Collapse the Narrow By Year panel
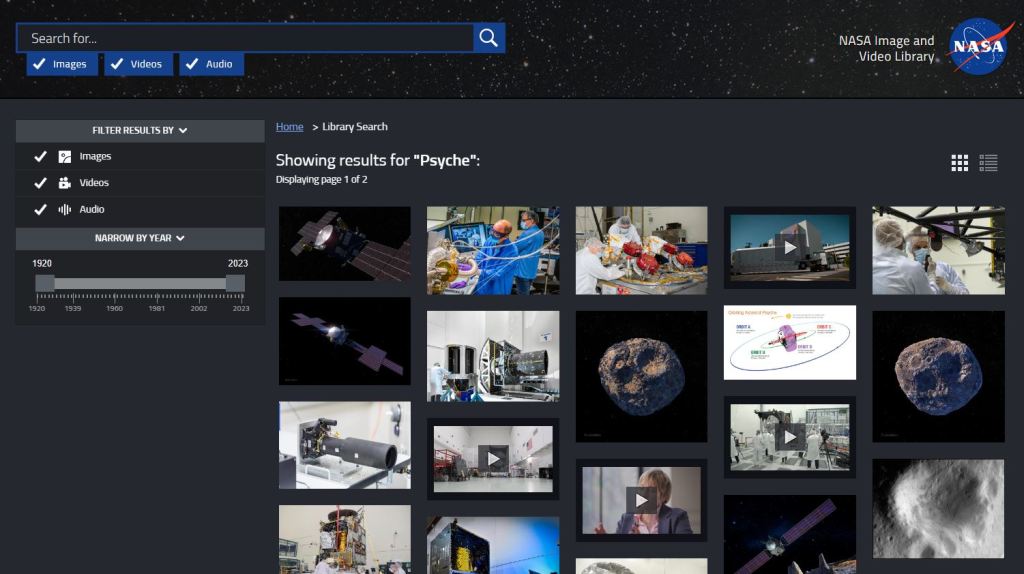 point(140,238)
